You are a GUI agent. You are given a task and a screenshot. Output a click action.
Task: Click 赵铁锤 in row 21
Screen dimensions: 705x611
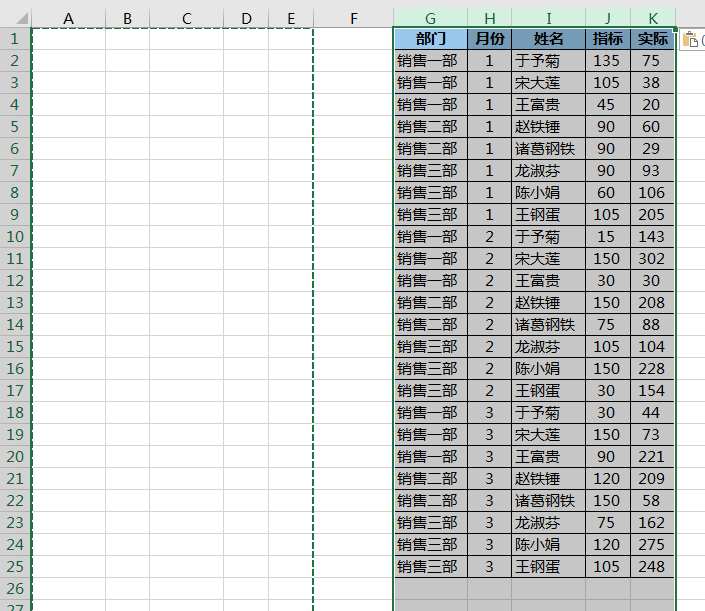point(549,478)
